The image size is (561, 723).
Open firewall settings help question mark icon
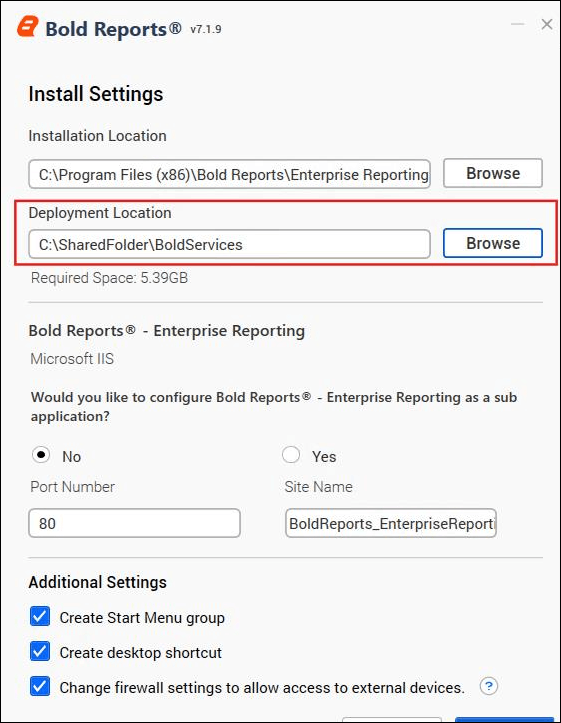tap(489, 686)
